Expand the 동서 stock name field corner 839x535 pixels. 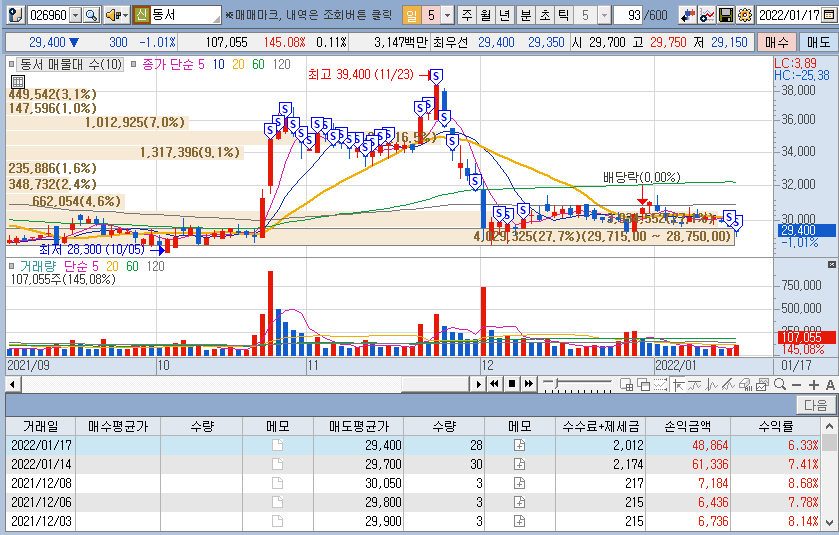tap(217, 19)
